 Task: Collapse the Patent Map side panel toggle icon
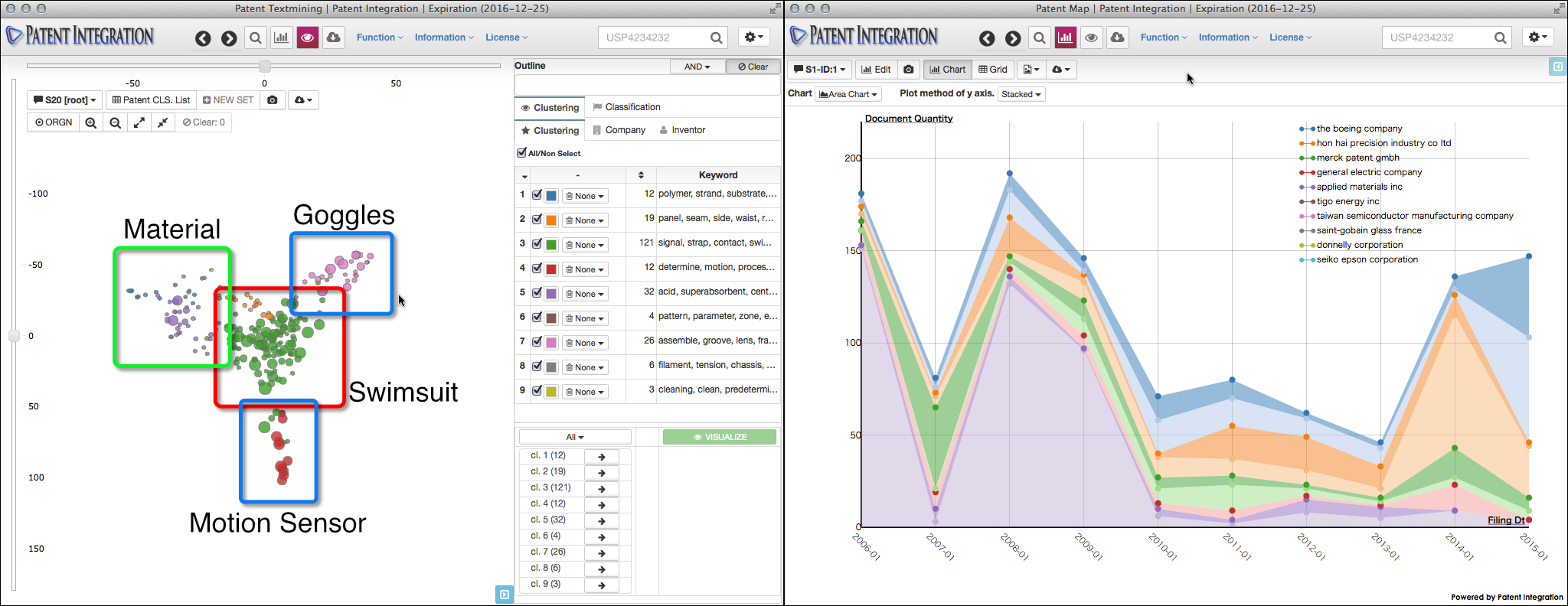[x=1557, y=67]
